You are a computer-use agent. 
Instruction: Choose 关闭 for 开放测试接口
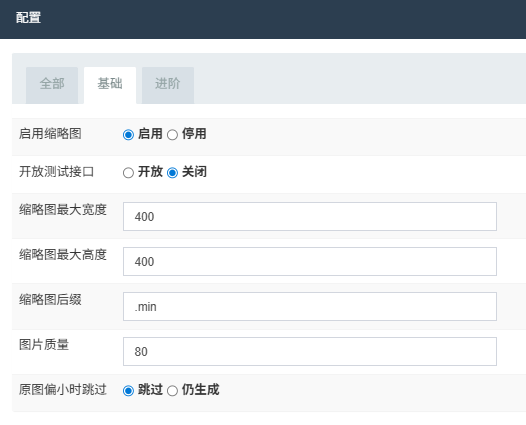(x=172, y=173)
